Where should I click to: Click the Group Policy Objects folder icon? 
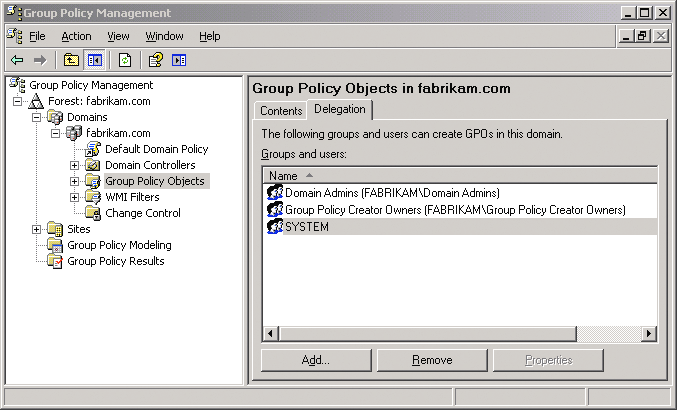[x=93, y=181]
